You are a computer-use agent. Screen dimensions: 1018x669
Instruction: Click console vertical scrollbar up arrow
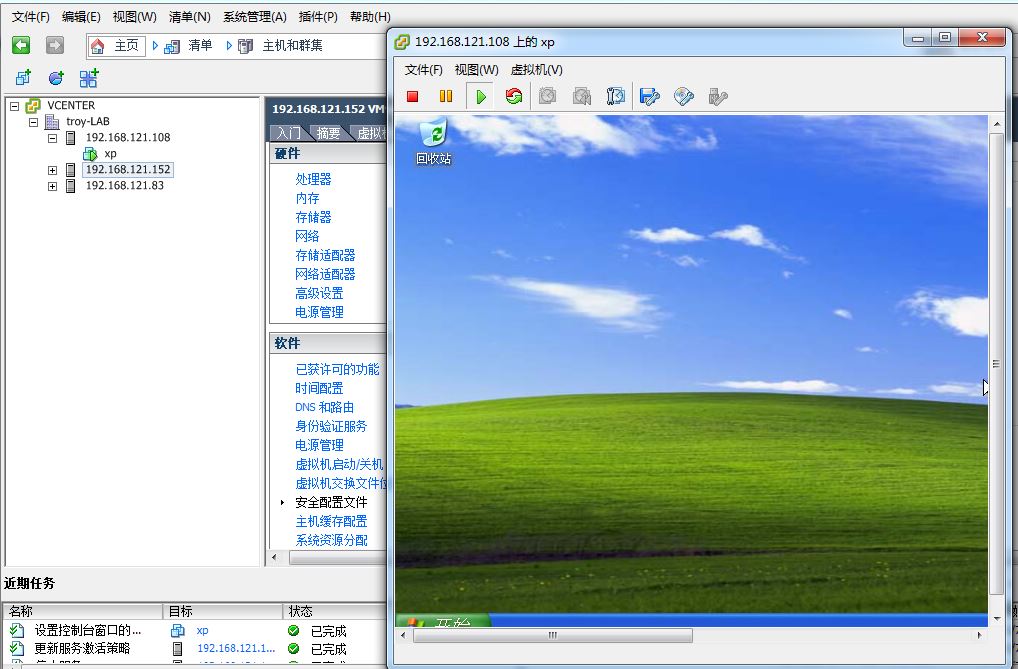(x=997, y=123)
